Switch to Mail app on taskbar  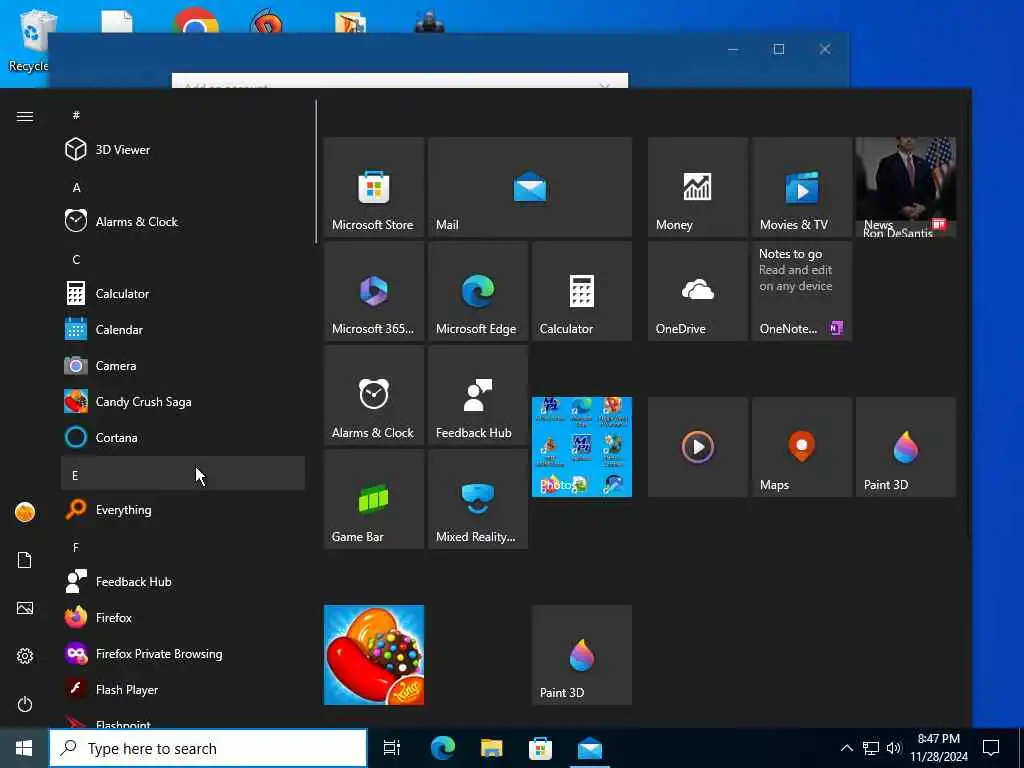(590, 748)
